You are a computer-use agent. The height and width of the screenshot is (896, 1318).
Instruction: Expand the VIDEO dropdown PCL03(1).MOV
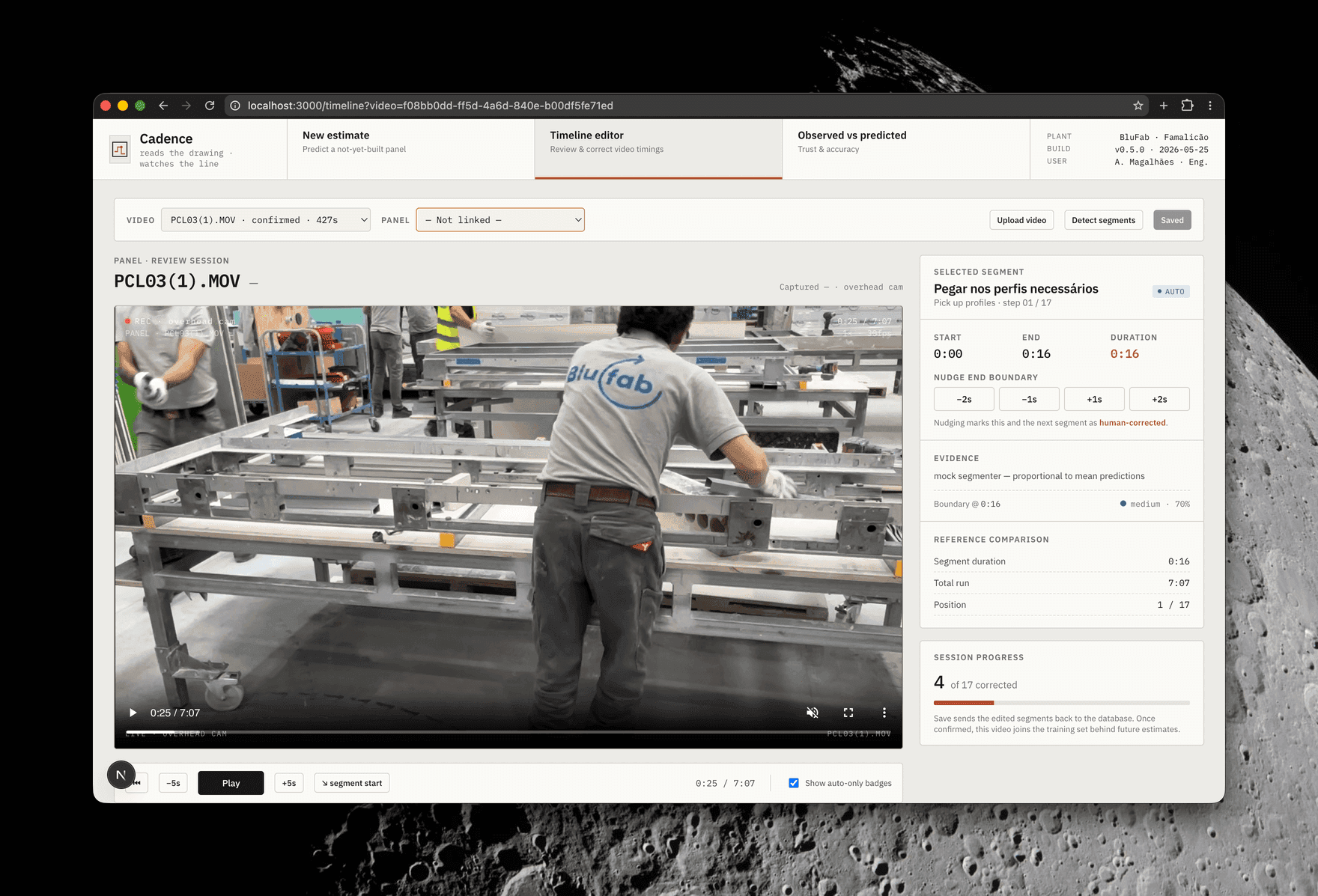266,220
